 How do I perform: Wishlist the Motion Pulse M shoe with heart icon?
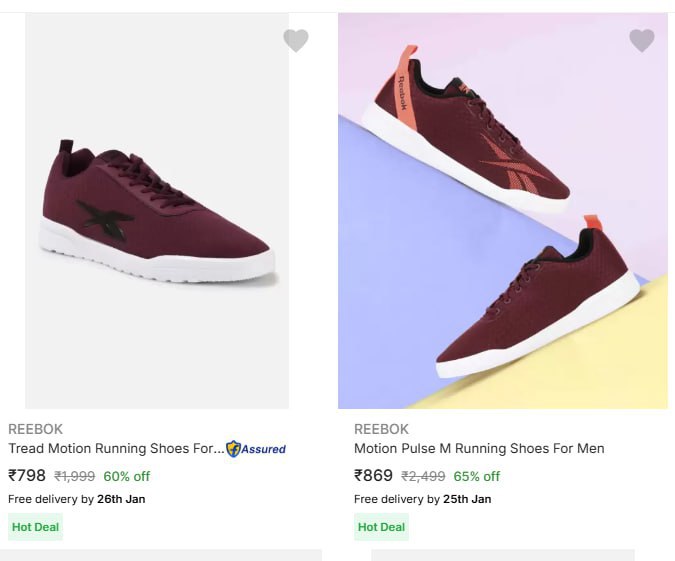point(641,40)
